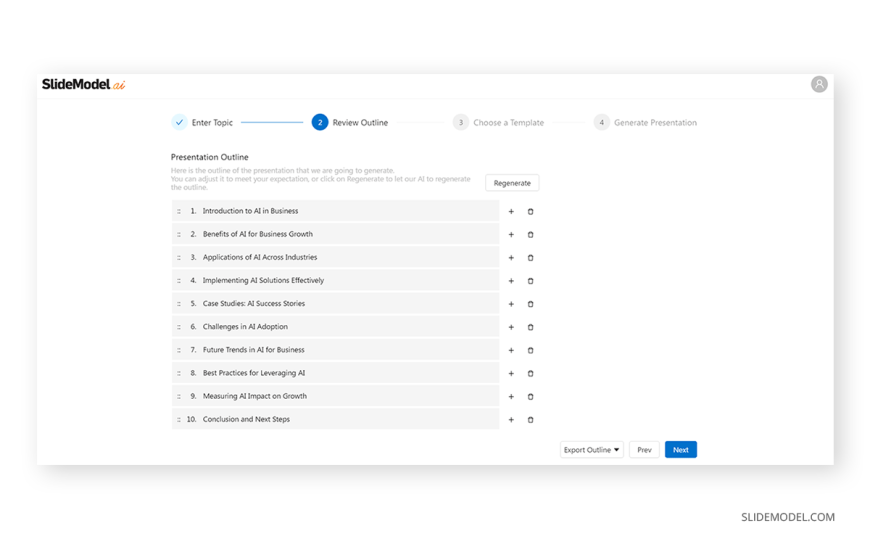Delete the Conclusion and Next Steps item
The height and width of the screenshot is (539, 870).
click(530, 420)
